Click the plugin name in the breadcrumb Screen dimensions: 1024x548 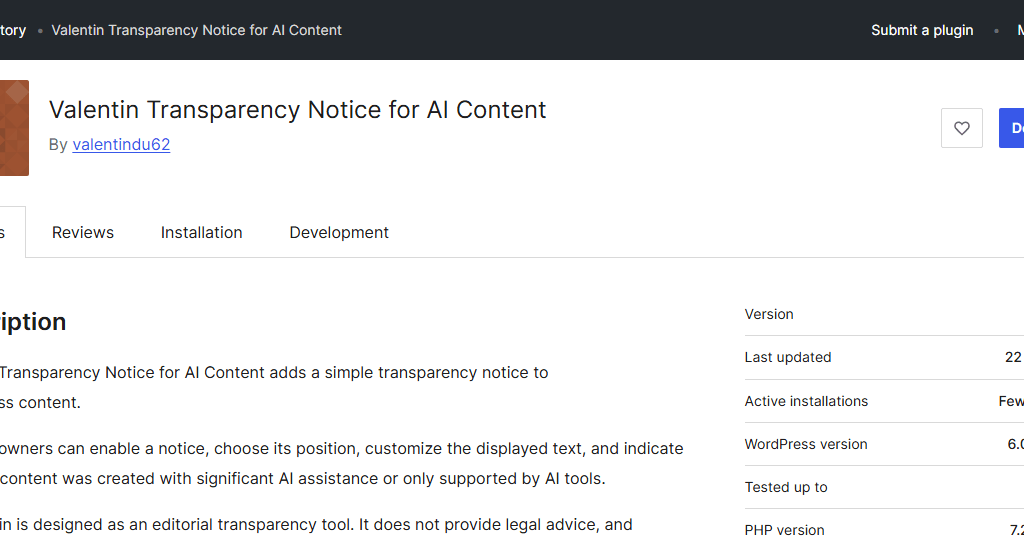point(197,30)
